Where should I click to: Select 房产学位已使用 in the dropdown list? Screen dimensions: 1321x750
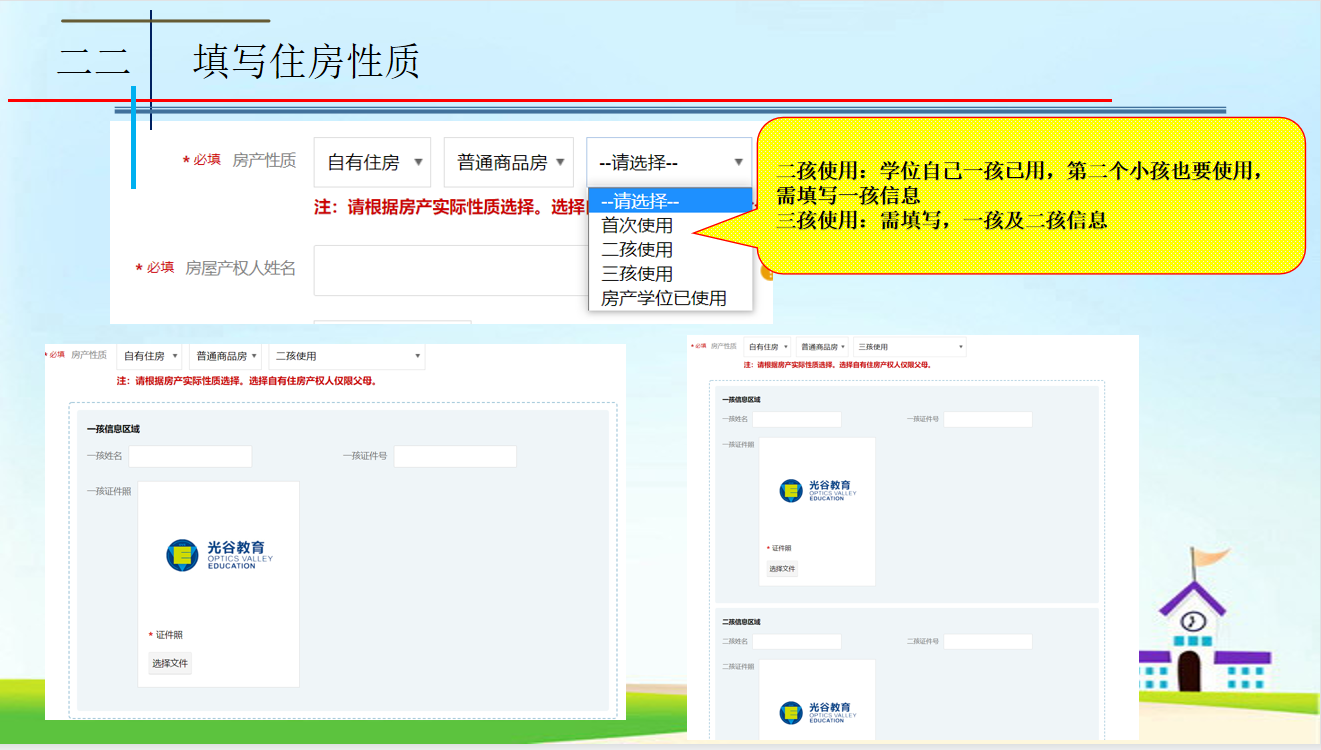click(x=663, y=298)
